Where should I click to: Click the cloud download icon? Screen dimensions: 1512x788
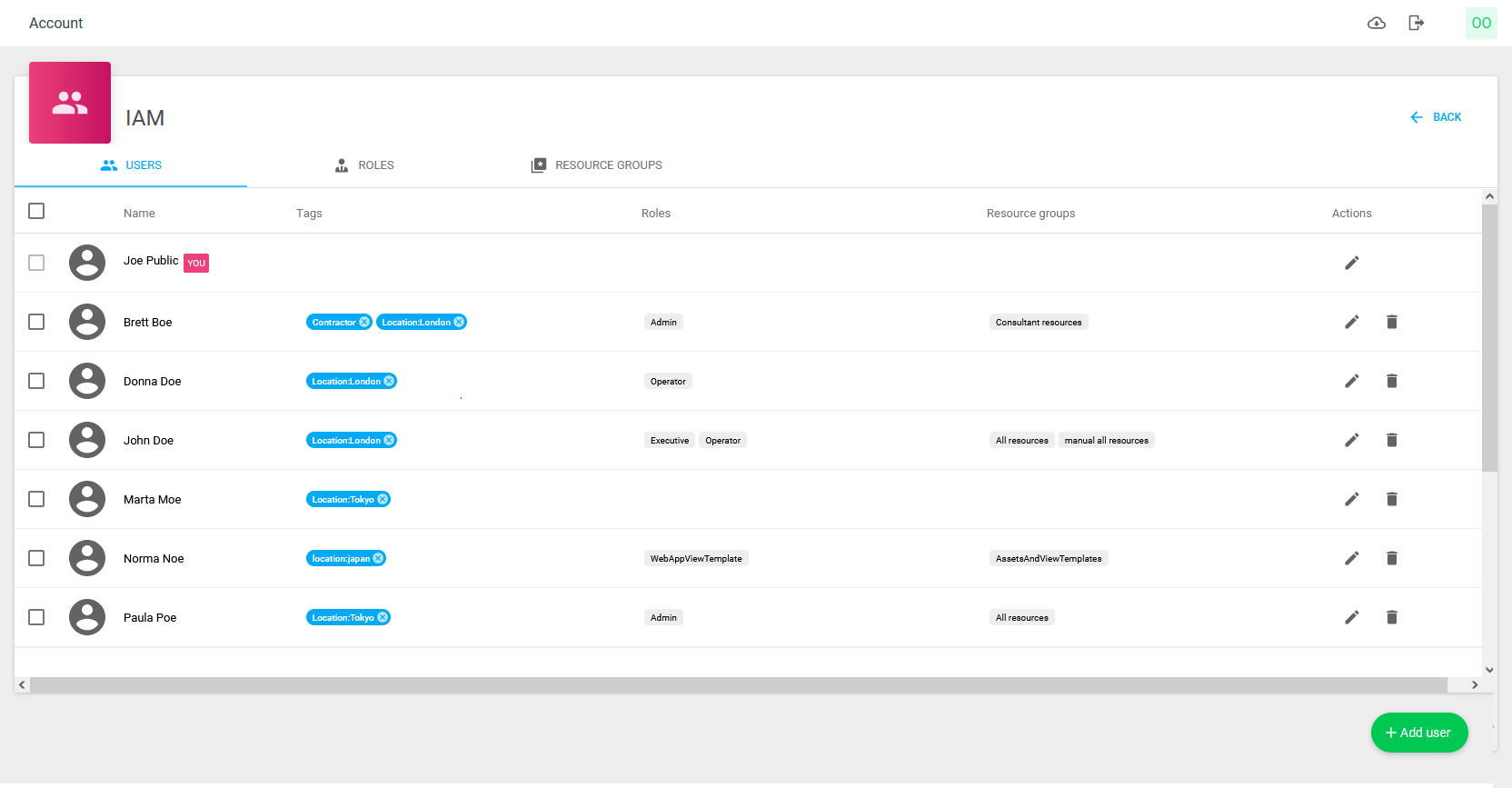[1377, 23]
